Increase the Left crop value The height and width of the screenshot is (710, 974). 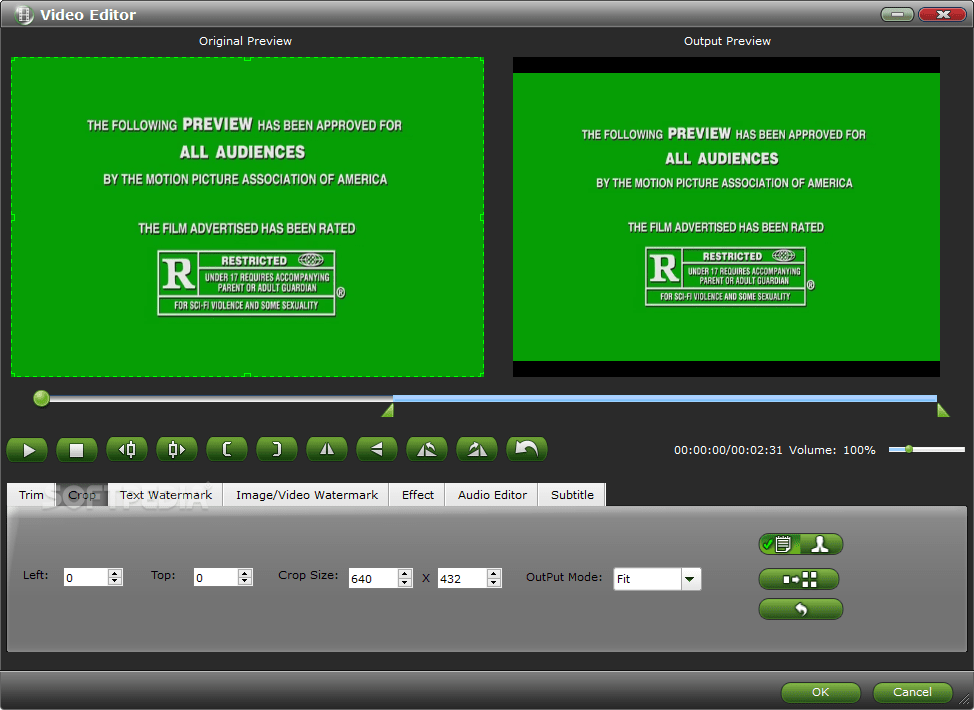tap(115, 573)
